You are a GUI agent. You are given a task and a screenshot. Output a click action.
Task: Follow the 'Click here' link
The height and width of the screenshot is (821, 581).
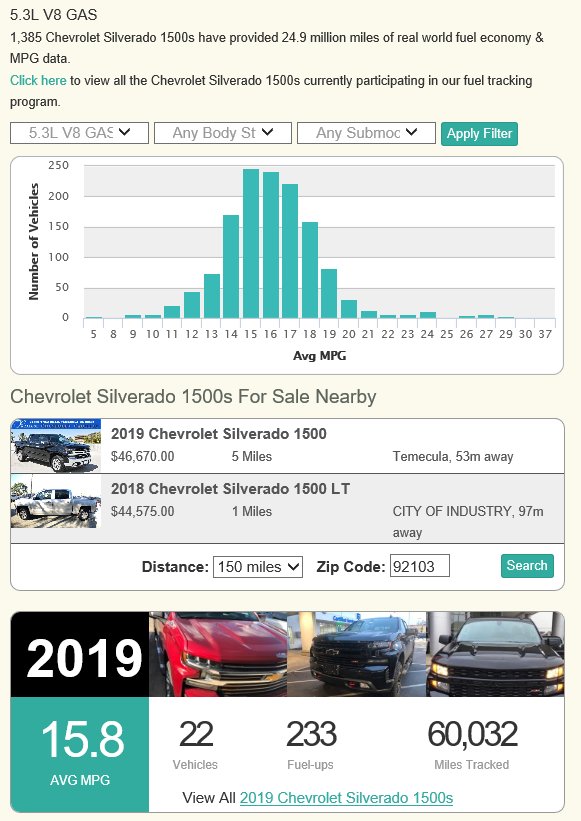[x=38, y=81]
